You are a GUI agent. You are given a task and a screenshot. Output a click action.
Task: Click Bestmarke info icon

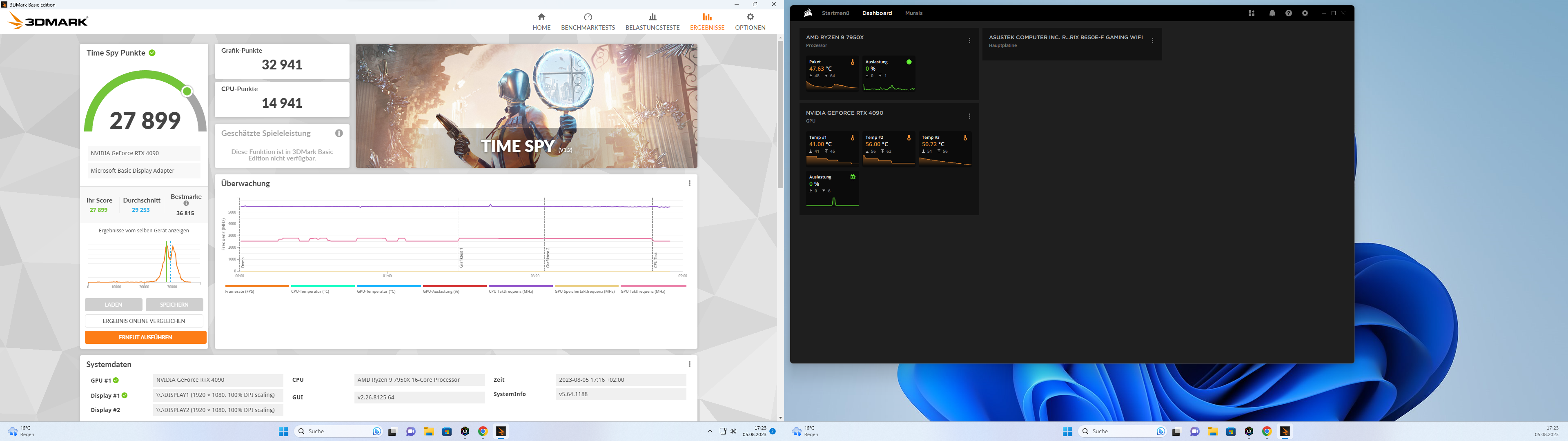(x=186, y=203)
